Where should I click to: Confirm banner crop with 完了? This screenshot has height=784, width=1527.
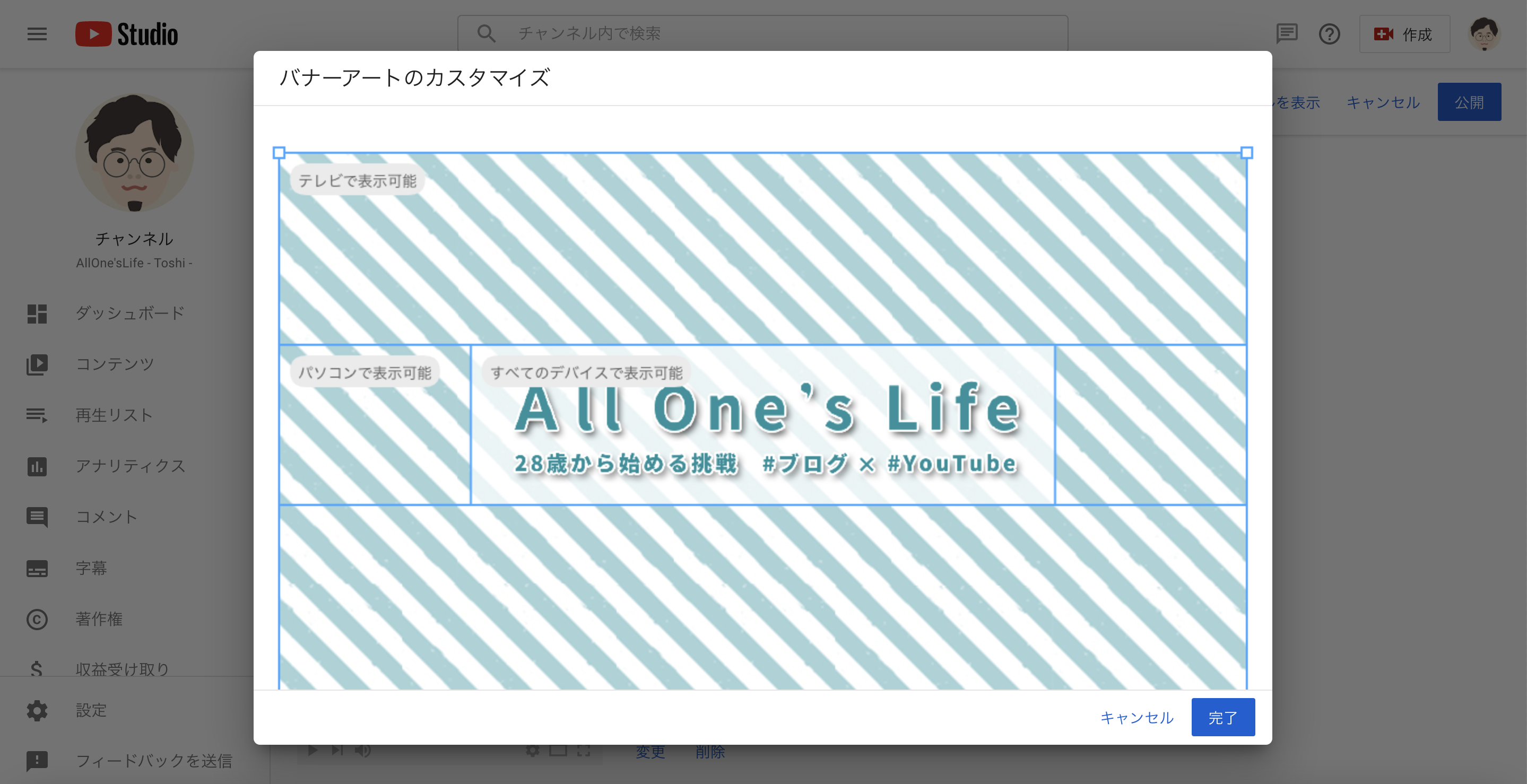tap(1223, 717)
